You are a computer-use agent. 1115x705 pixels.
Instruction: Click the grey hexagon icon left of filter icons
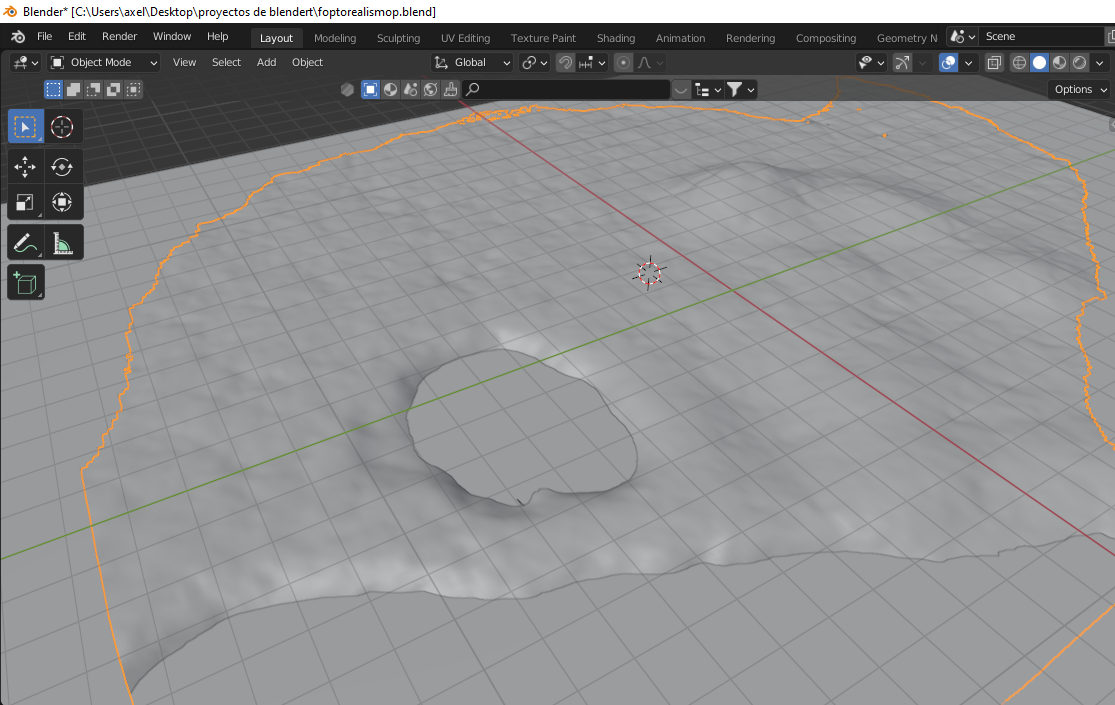pyautogui.click(x=347, y=90)
